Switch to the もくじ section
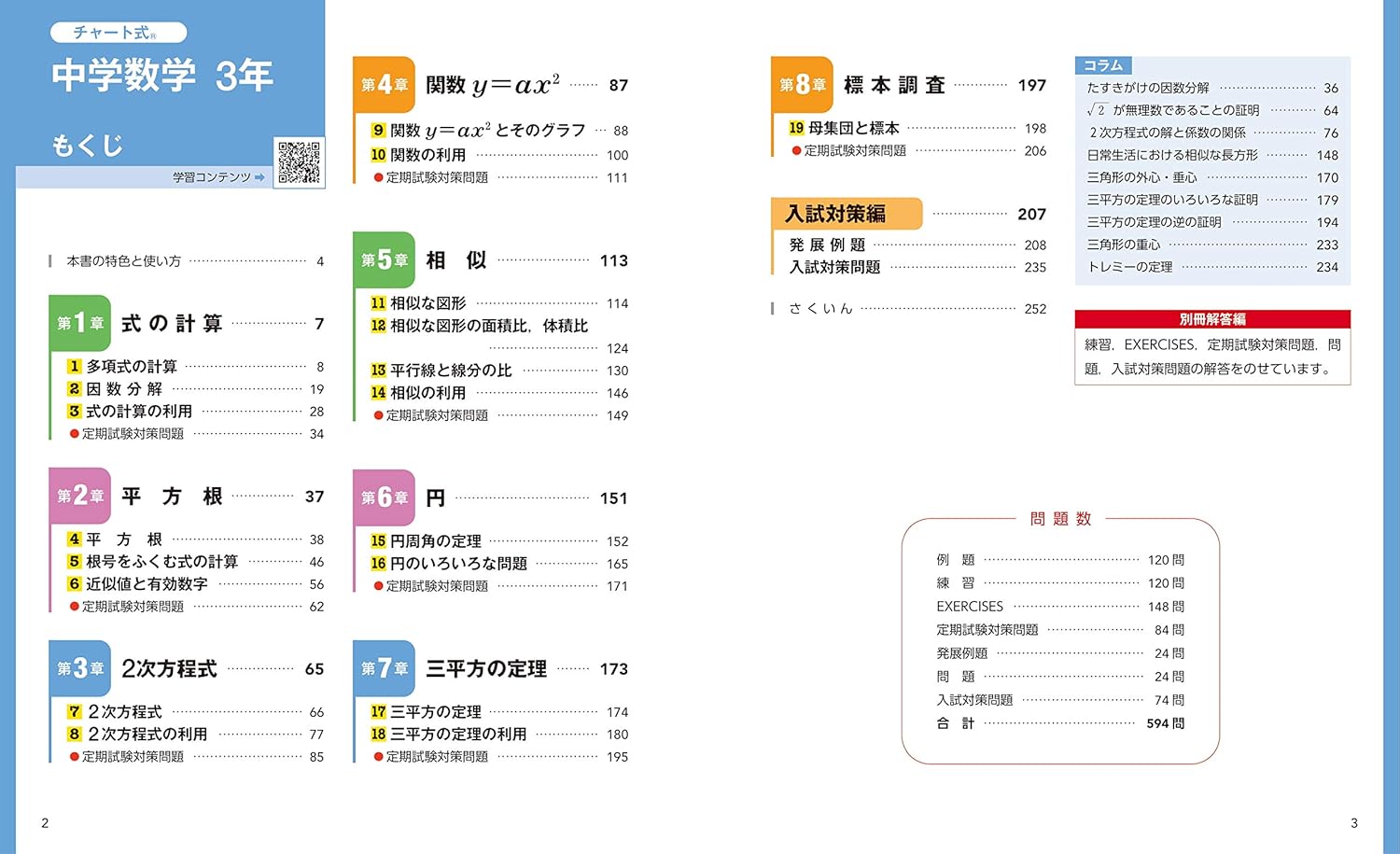This screenshot has width=1400, height=854. 88,146
